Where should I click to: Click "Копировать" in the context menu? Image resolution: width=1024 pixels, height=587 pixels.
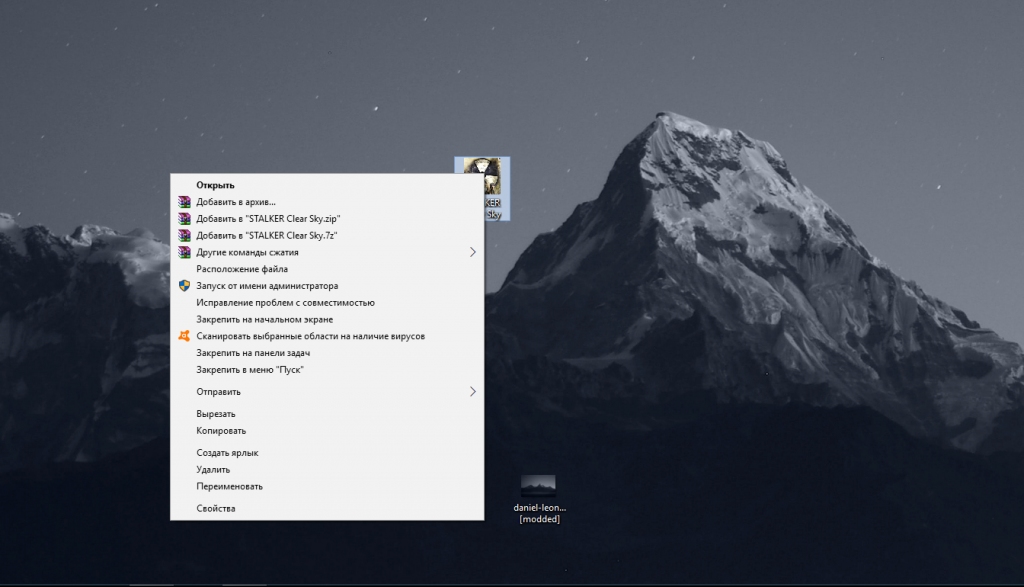221,431
